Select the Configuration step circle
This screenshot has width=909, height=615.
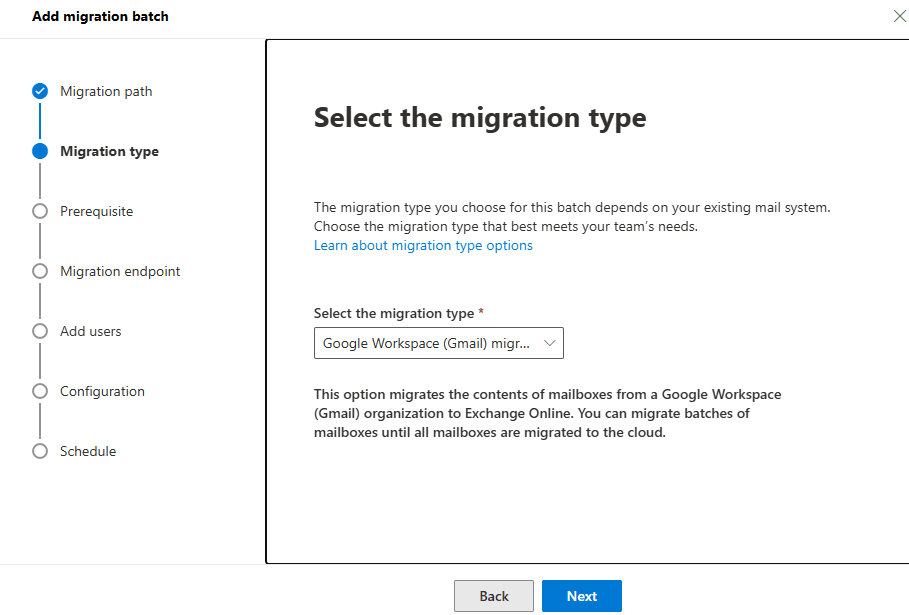pos(40,391)
